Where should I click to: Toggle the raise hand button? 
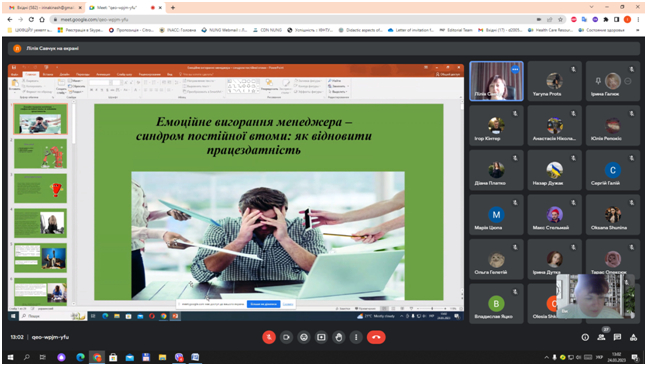(339, 337)
